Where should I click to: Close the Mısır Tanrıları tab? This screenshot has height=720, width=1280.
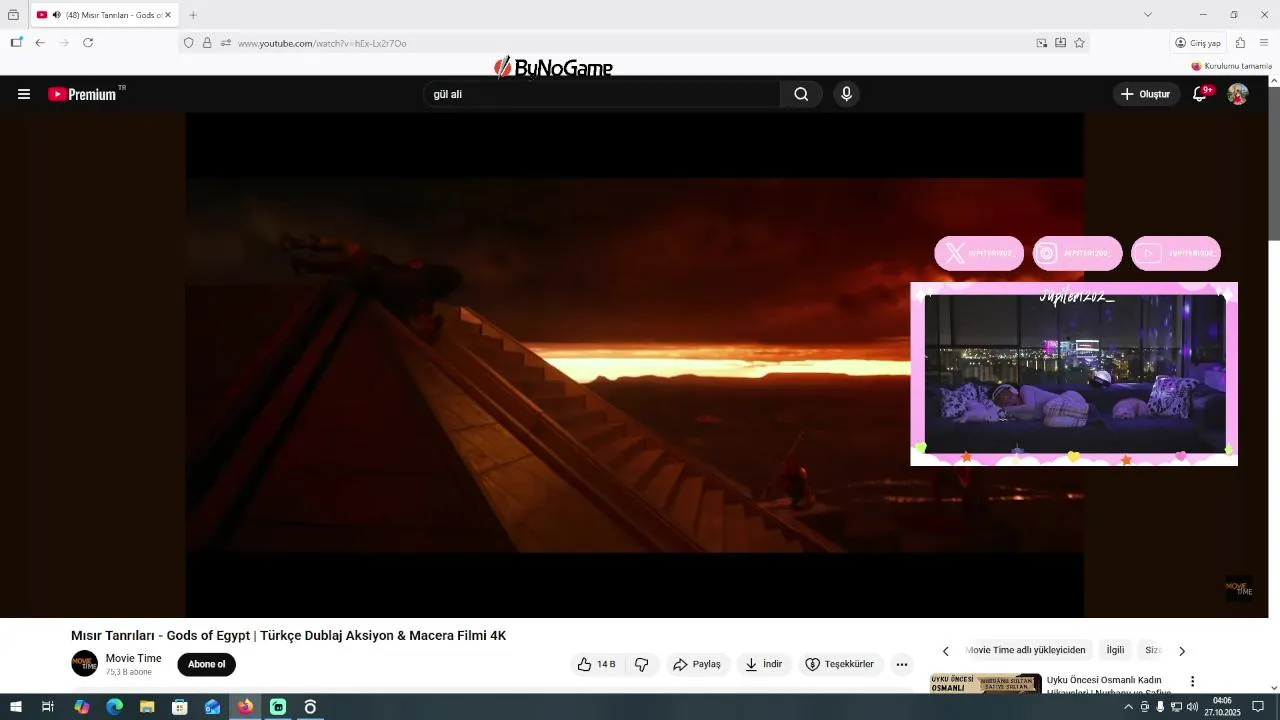coord(168,15)
